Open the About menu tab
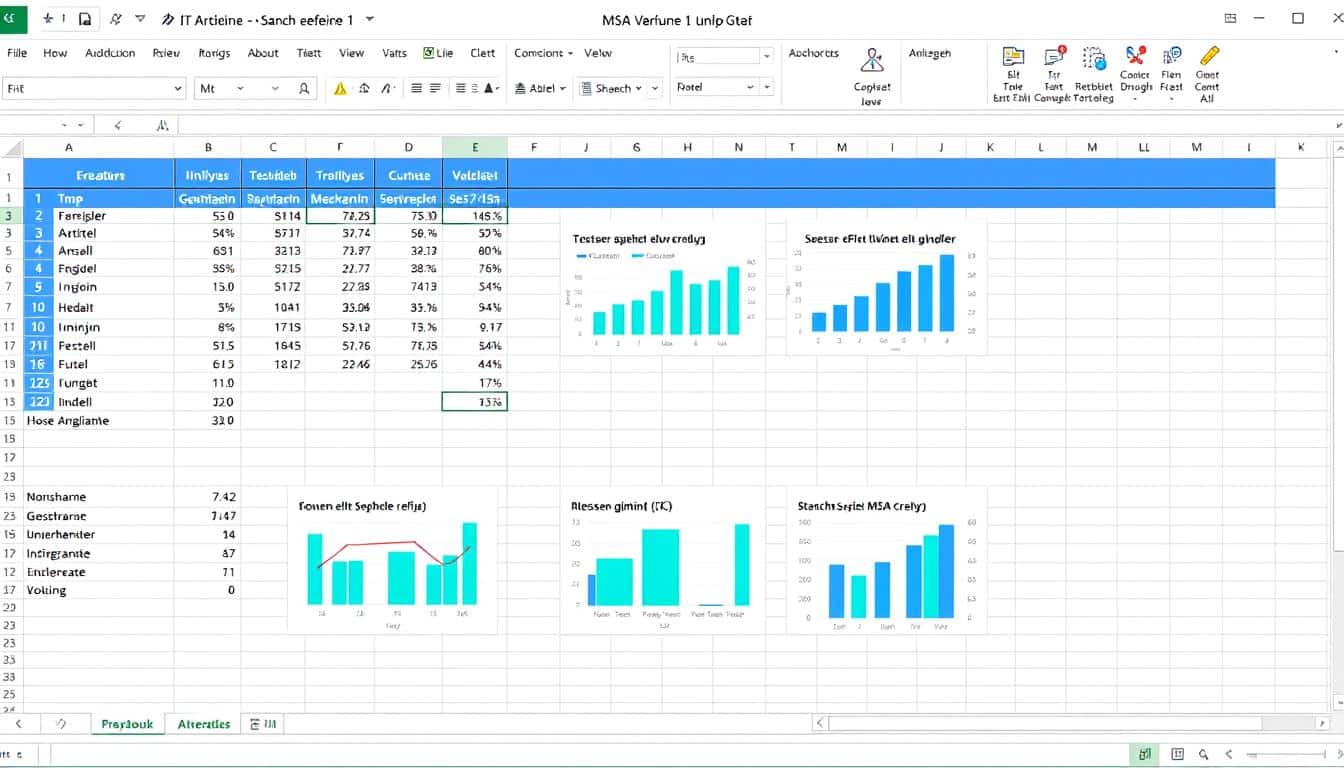Image resolution: width=1344 pixels, height=768 pixels. 263,53
